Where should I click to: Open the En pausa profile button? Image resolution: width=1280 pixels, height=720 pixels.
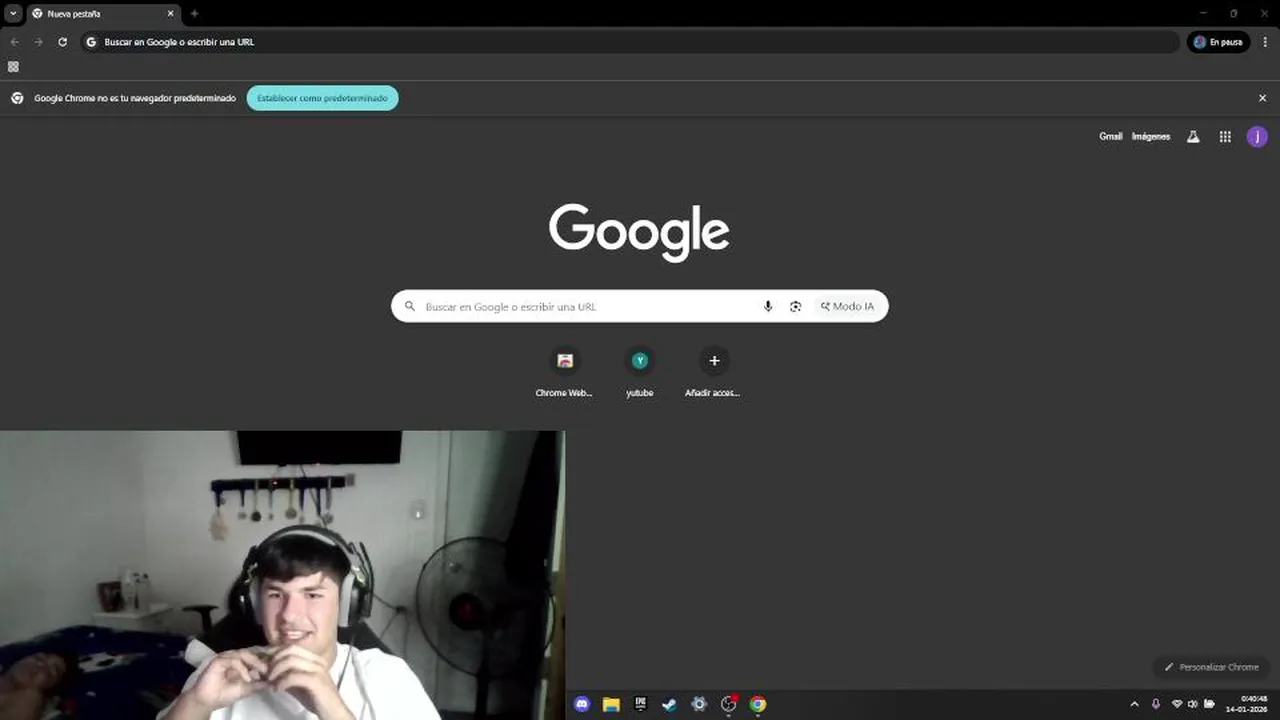(x=1218, y=42)
